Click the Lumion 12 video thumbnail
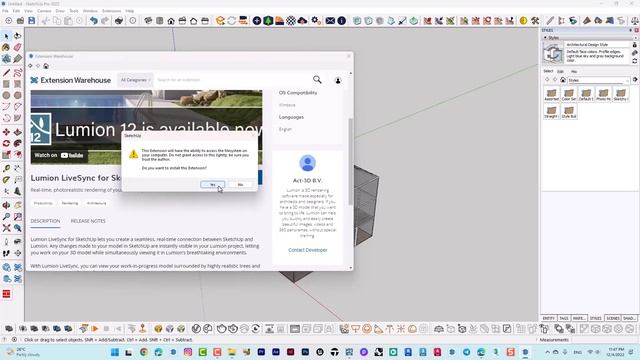640x360 pixels. tap(147, 127)
